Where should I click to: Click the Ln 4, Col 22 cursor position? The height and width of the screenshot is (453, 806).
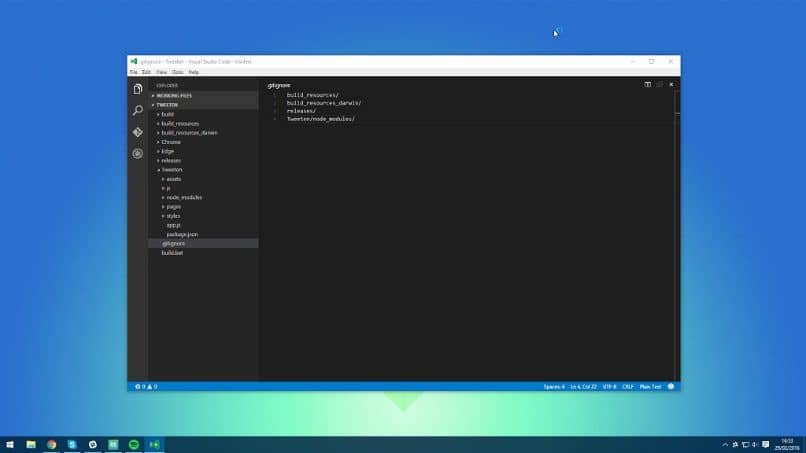coord(583,387)
